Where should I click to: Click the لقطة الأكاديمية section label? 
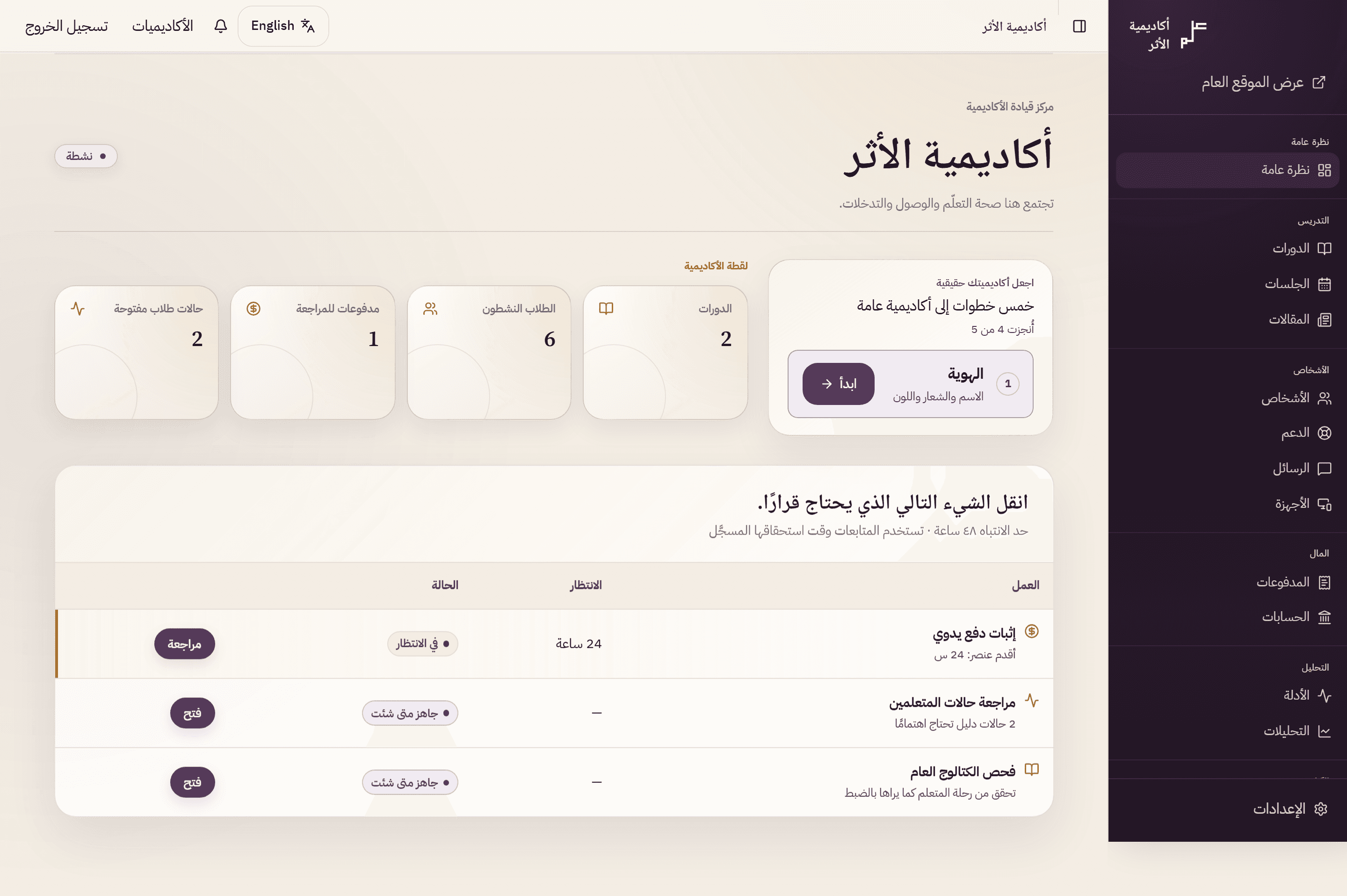tap(716, 266)
